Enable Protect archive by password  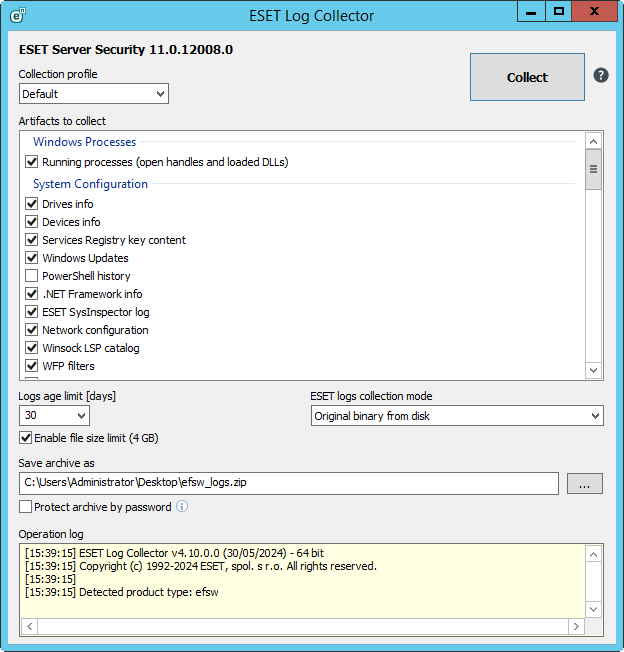tap(25, 507)
